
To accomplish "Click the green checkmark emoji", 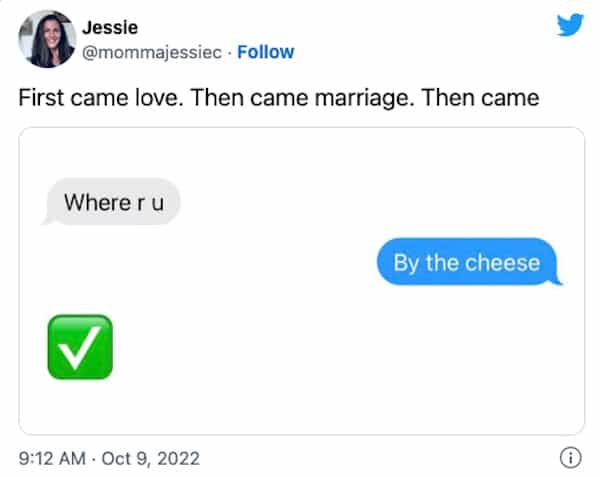I will 80,347.
